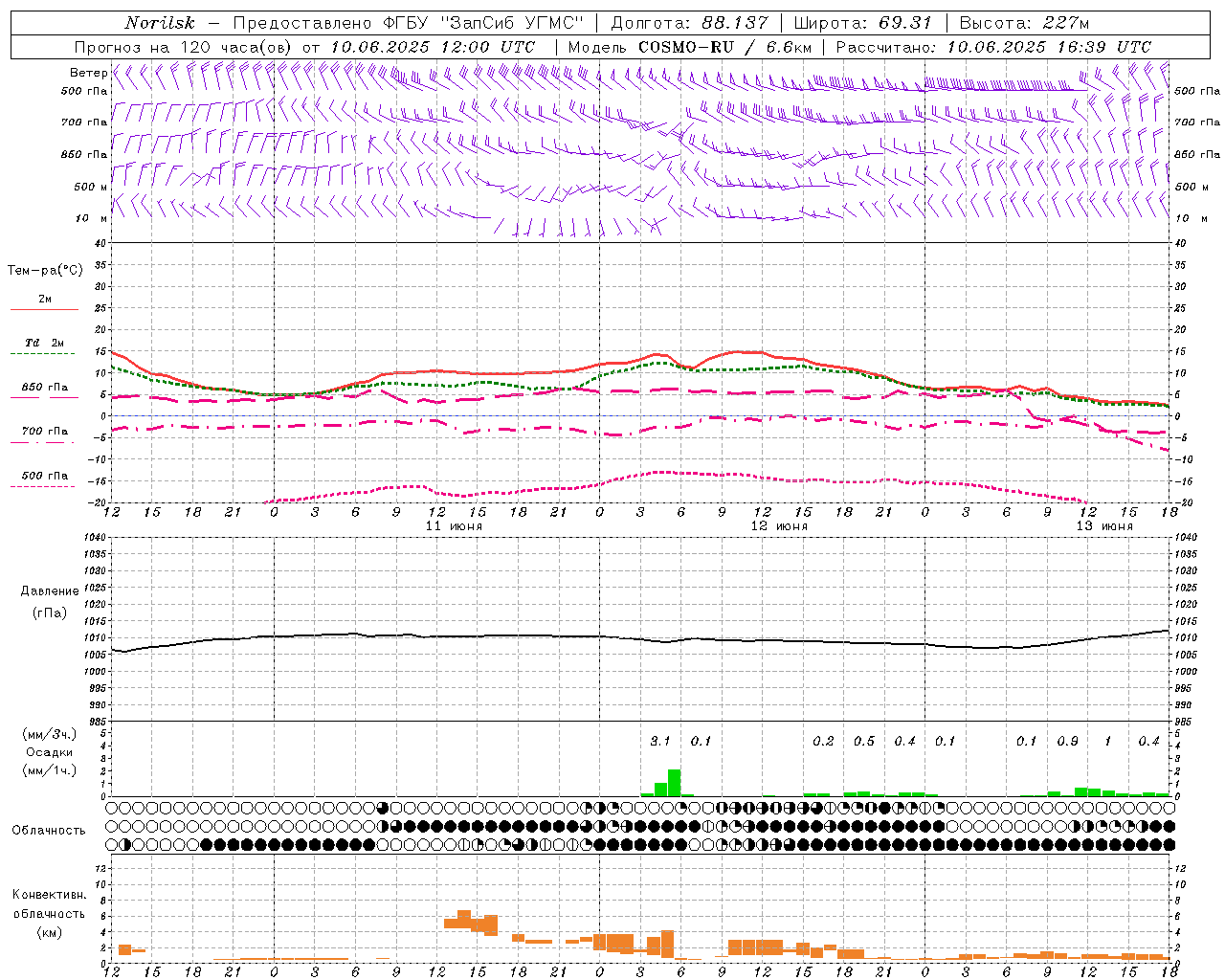Click the '11 июня' date label

(455, 526)
